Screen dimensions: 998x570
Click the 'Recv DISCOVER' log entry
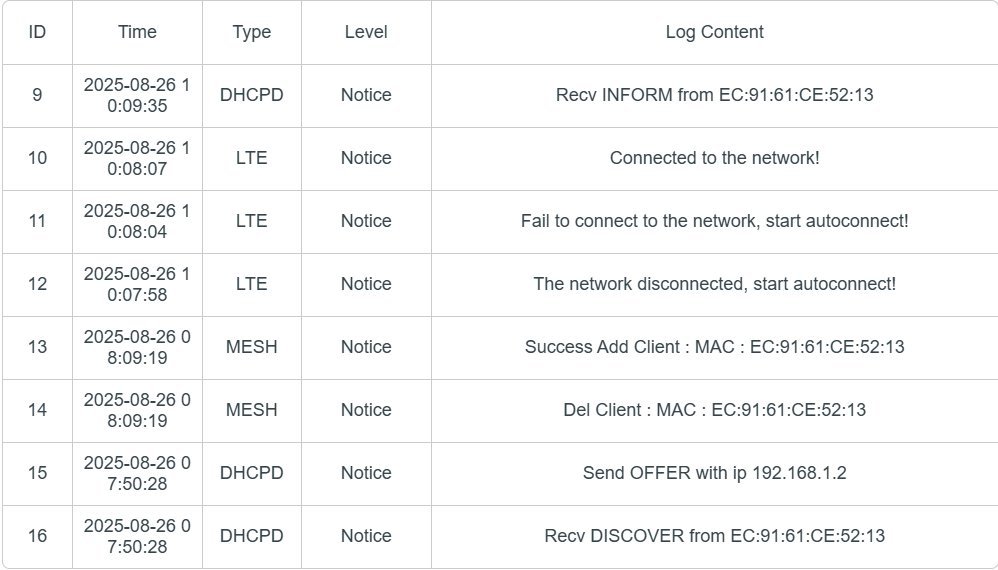tap(714, 536)
